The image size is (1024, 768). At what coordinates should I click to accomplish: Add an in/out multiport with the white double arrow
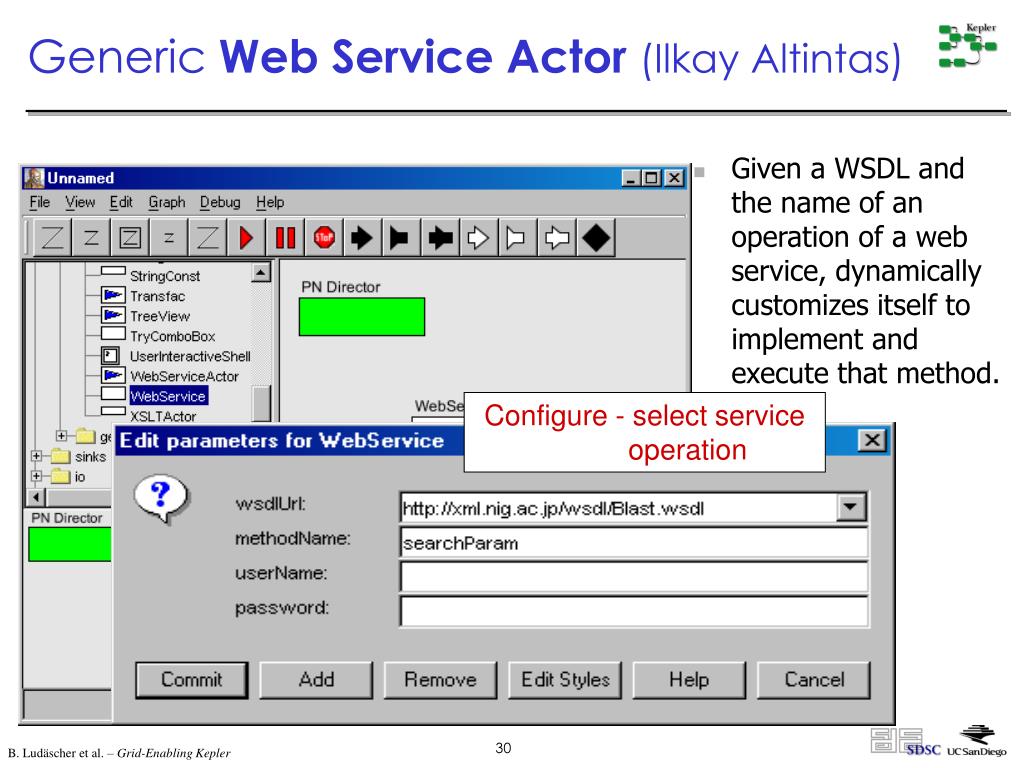click(x=556, y=238)
